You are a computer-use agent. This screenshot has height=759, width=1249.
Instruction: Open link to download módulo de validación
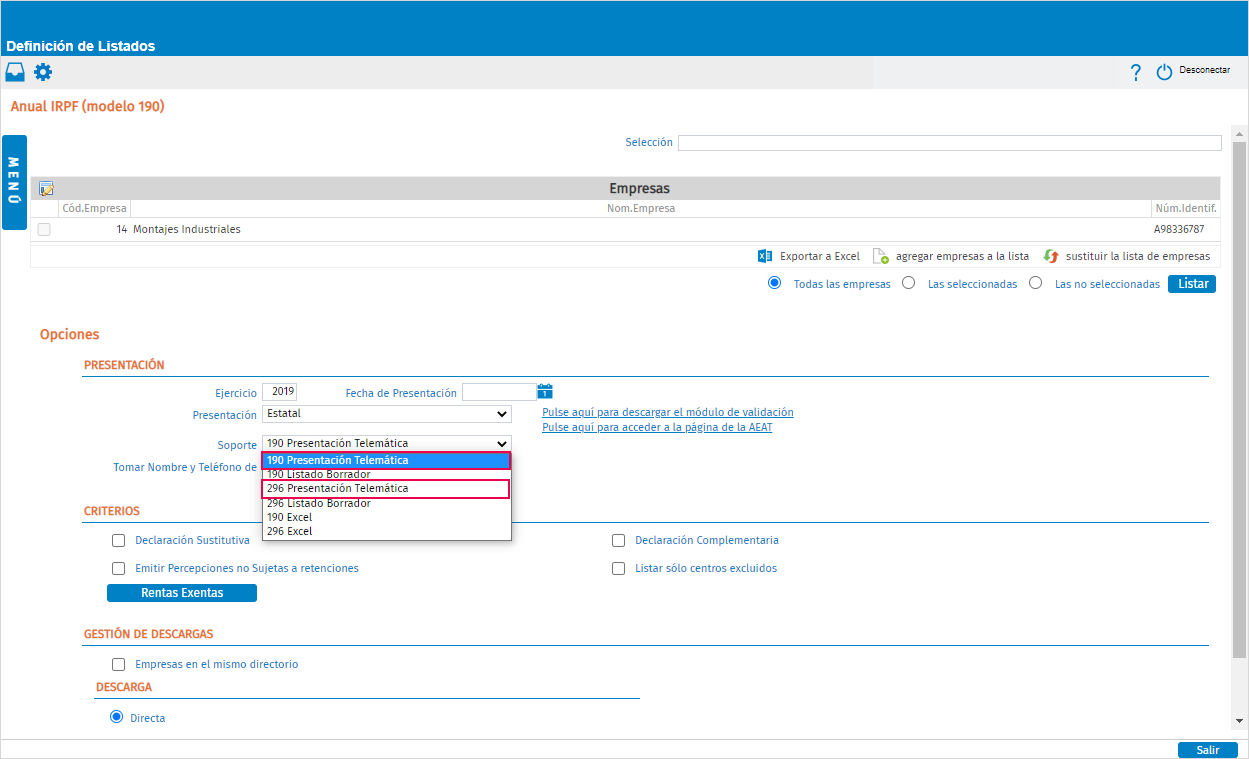pyautogui.click(x=668, y=412)
